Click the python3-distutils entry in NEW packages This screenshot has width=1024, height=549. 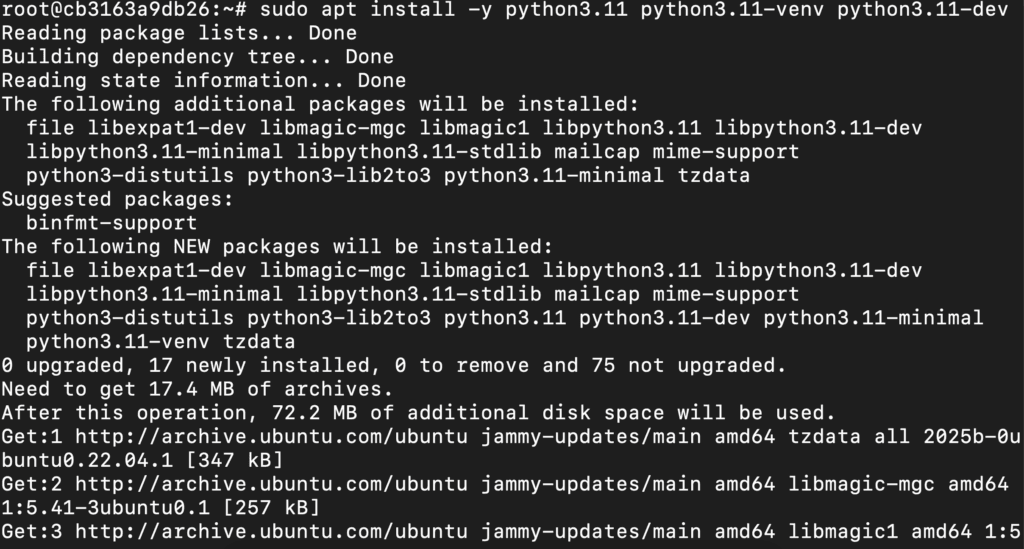130,317
